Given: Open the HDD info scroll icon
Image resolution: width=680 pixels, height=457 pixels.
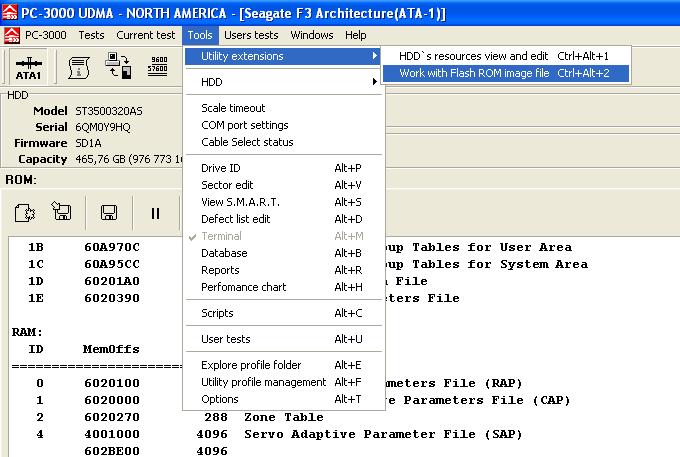Looking at the screenshot, I should pos(79,68).
